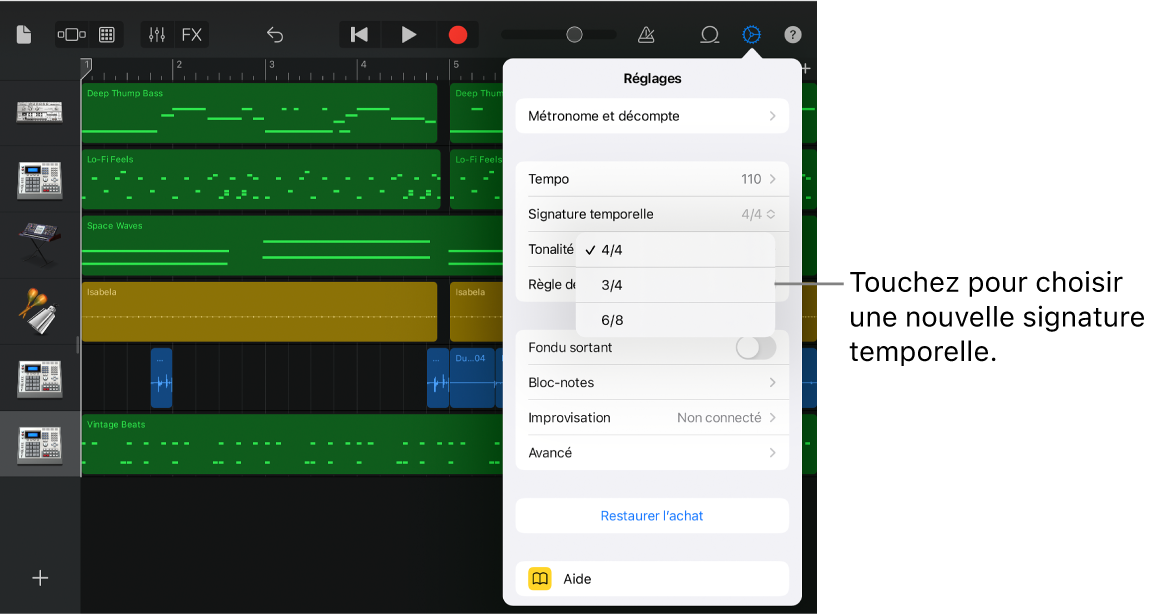The height and width of the screenshot is (614, 1165).
Task: Toggle the metronome icon
Action: (646, 35)
